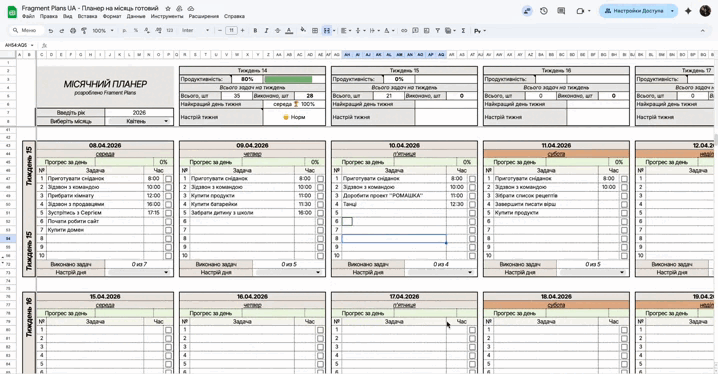The width and height of the screenshot is (718, 374).
Task: Check cloud save status icon
Action: [x=191, y=8]
